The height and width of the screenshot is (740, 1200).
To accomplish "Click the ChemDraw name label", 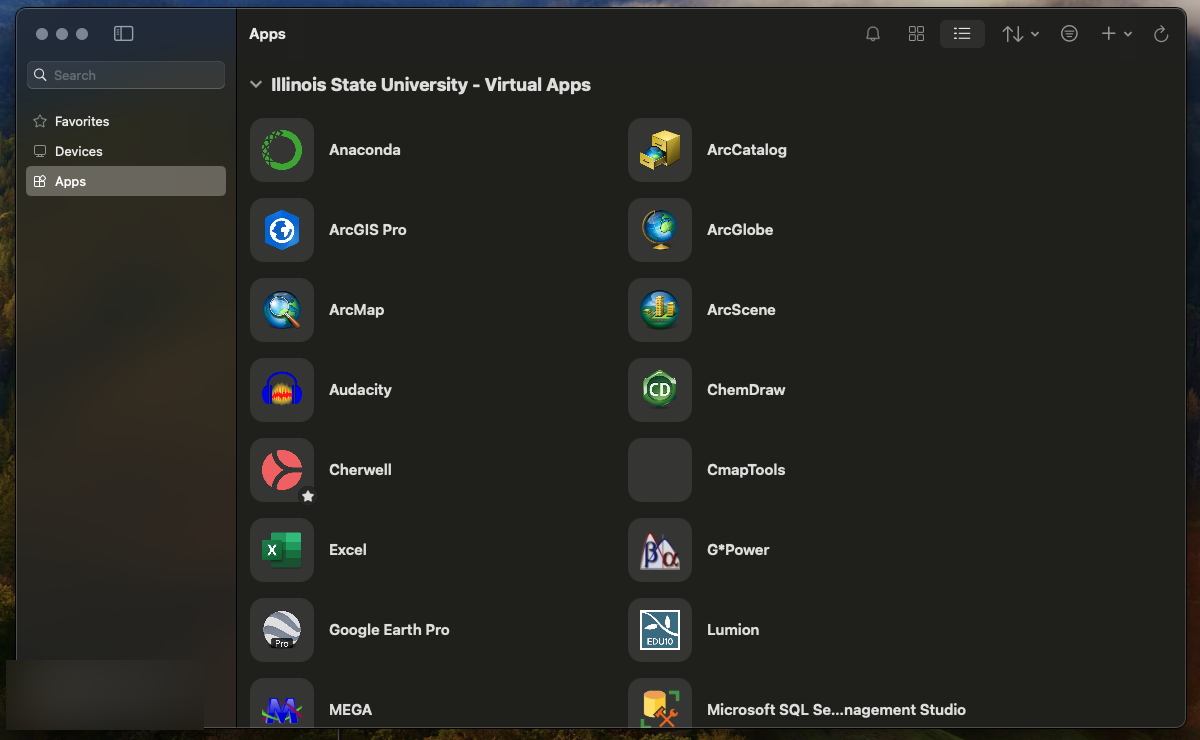I will pos(746,390).
